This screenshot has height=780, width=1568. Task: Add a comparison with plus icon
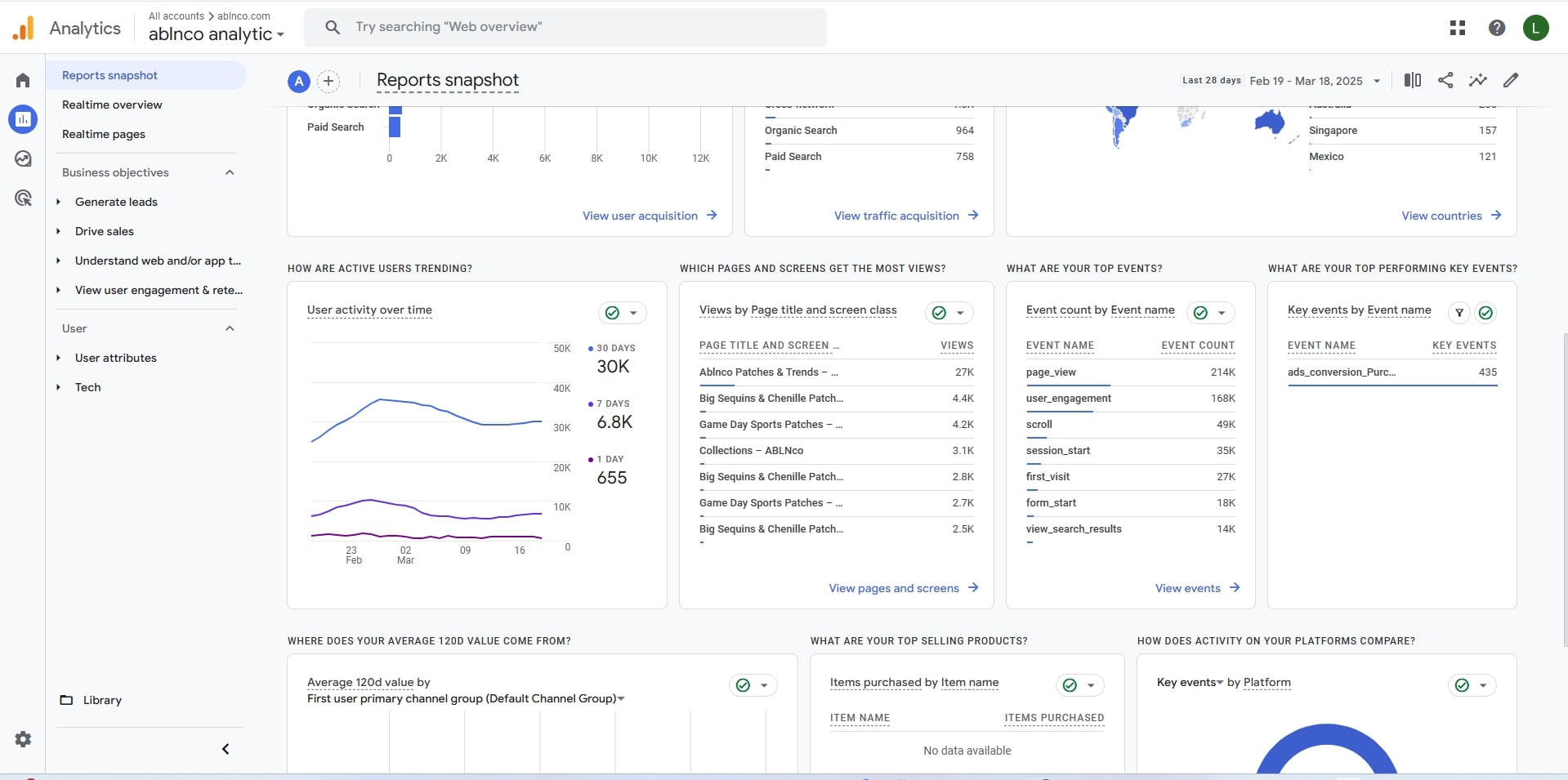(328, 81)
